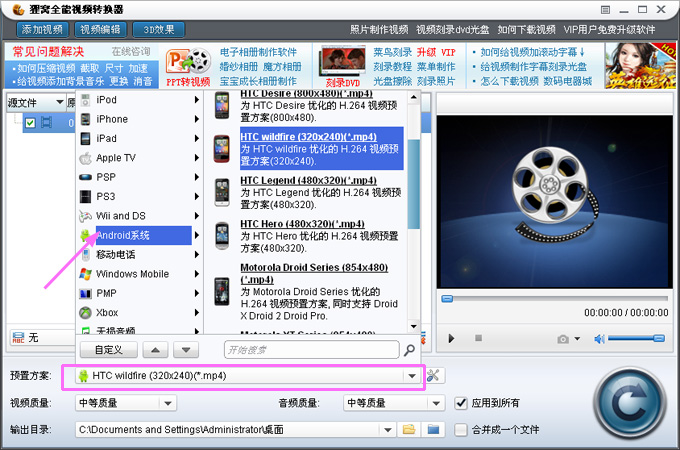Expand the Apple TV submenu arrow

(x=197, y=158)
